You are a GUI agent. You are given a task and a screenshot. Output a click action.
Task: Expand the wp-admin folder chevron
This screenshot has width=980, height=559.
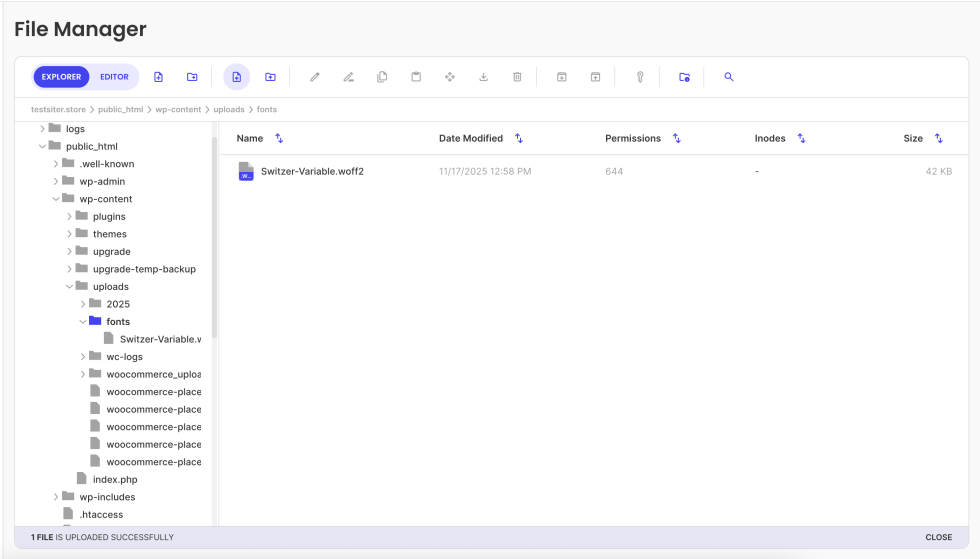(56, 182)
